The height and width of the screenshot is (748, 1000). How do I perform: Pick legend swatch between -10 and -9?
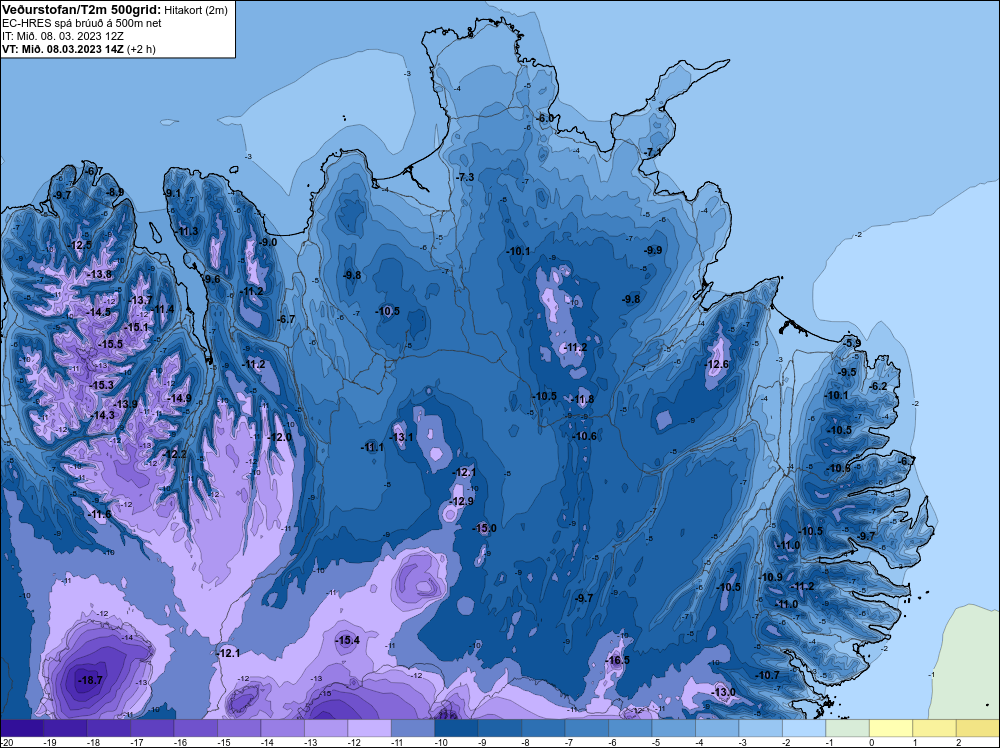click(457, 728)
